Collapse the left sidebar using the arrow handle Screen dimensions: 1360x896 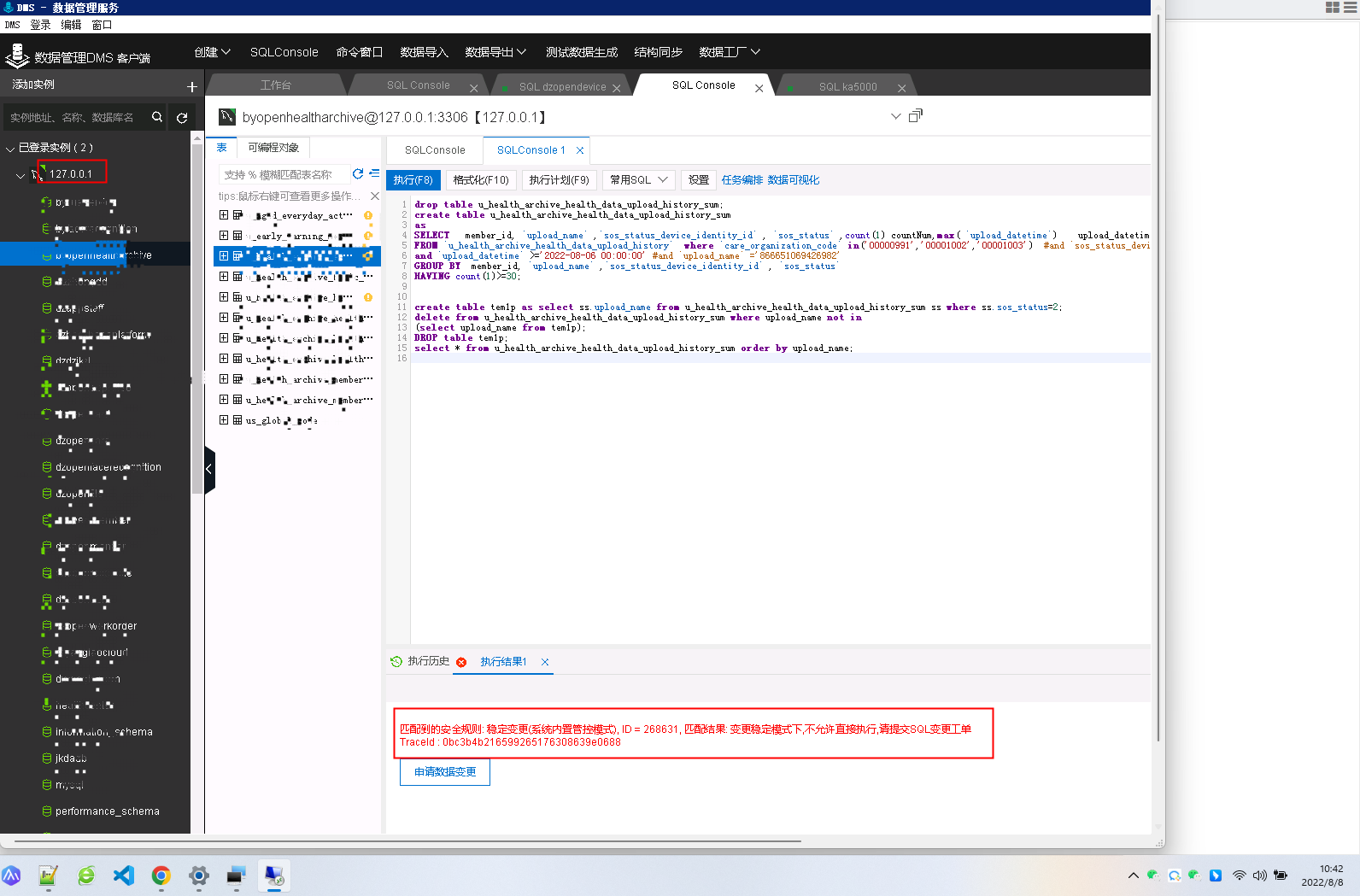[x=209, y=469]
